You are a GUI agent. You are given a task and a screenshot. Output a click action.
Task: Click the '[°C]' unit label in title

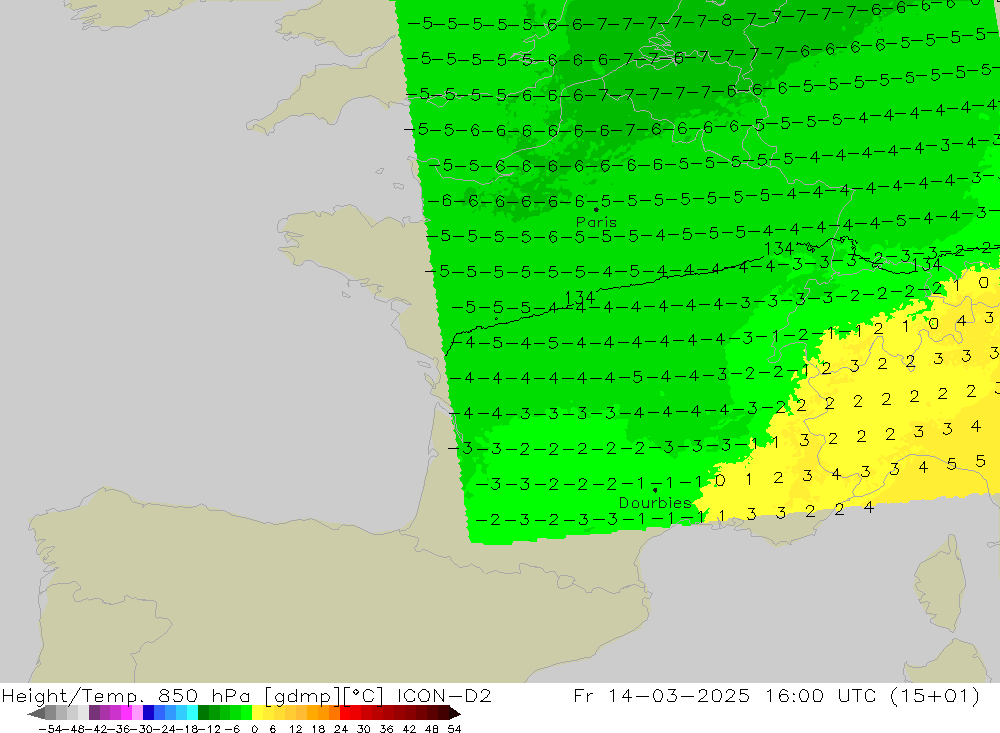pos(364,695)
